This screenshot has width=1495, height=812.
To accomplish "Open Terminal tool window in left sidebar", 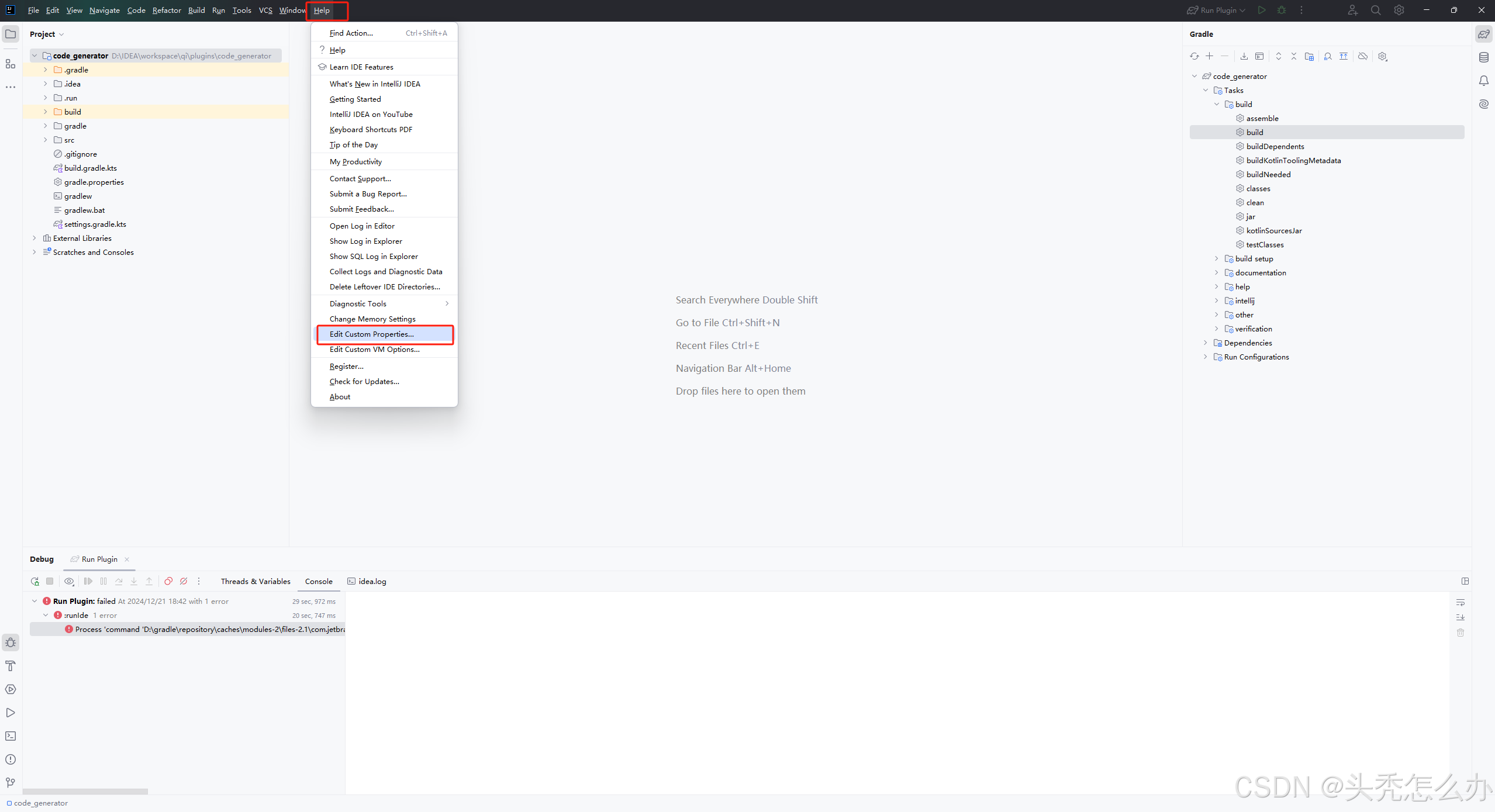I will pos(11,736).
